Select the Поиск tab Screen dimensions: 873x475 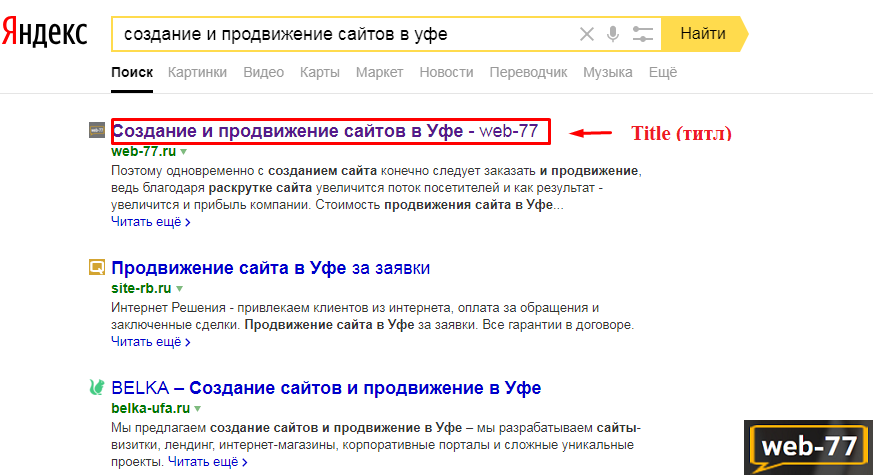tap(132, 72)
